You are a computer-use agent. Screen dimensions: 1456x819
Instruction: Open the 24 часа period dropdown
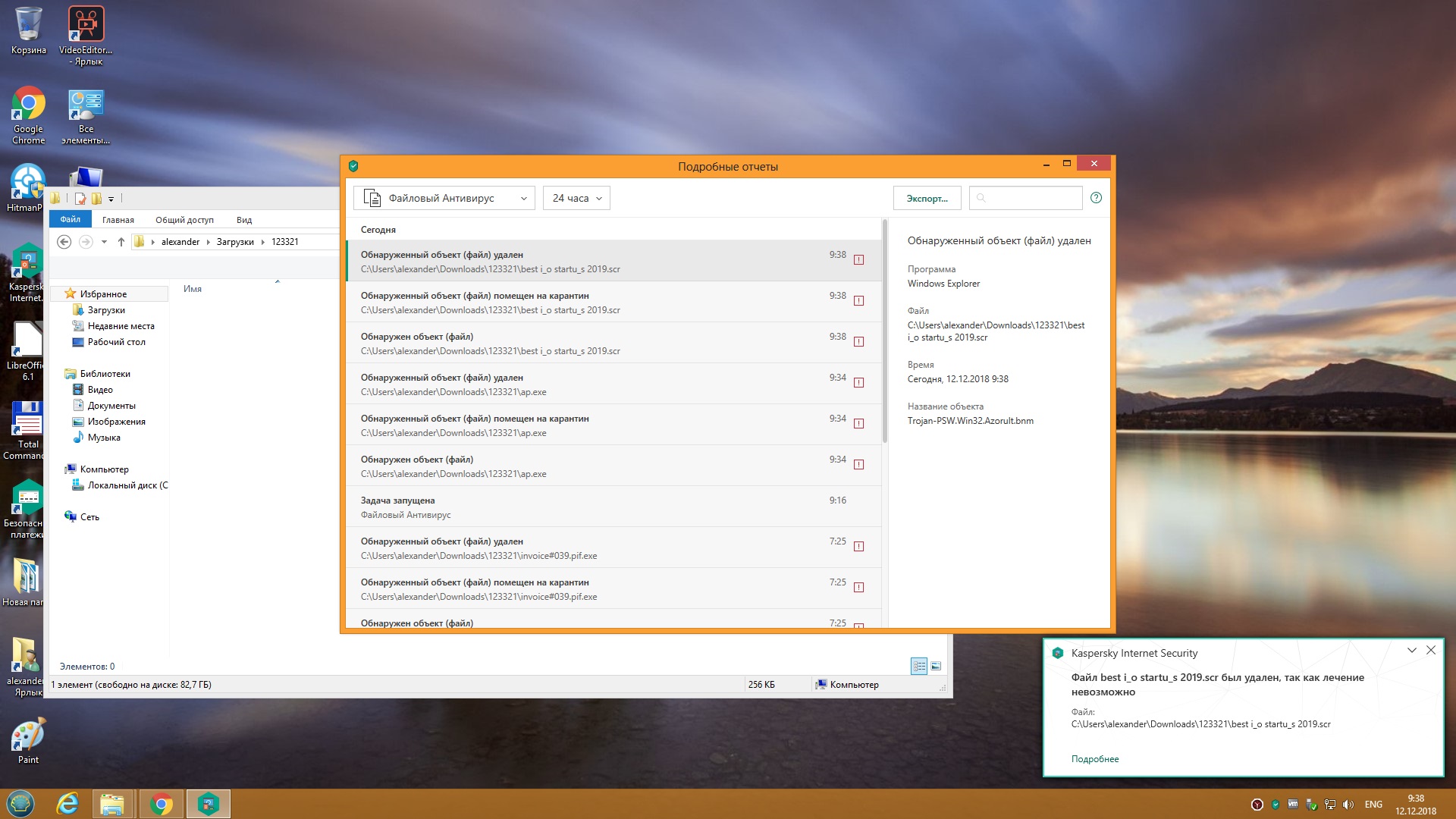pyautogui.click(x=576, y=198)
